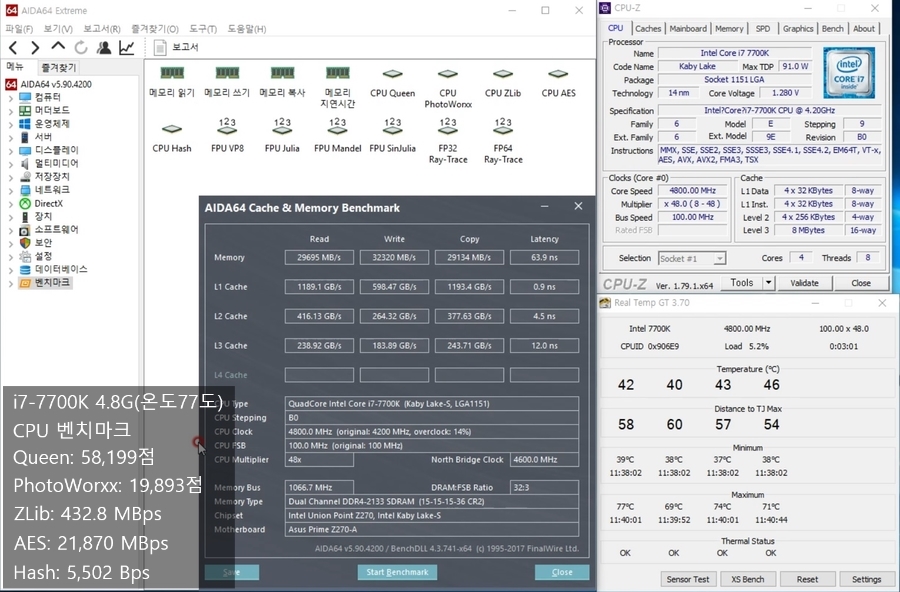This screenshot has height=592, width=900.
Task: Switch to the Graphics tab in CPU-Z
Action: tap(798, 29)
